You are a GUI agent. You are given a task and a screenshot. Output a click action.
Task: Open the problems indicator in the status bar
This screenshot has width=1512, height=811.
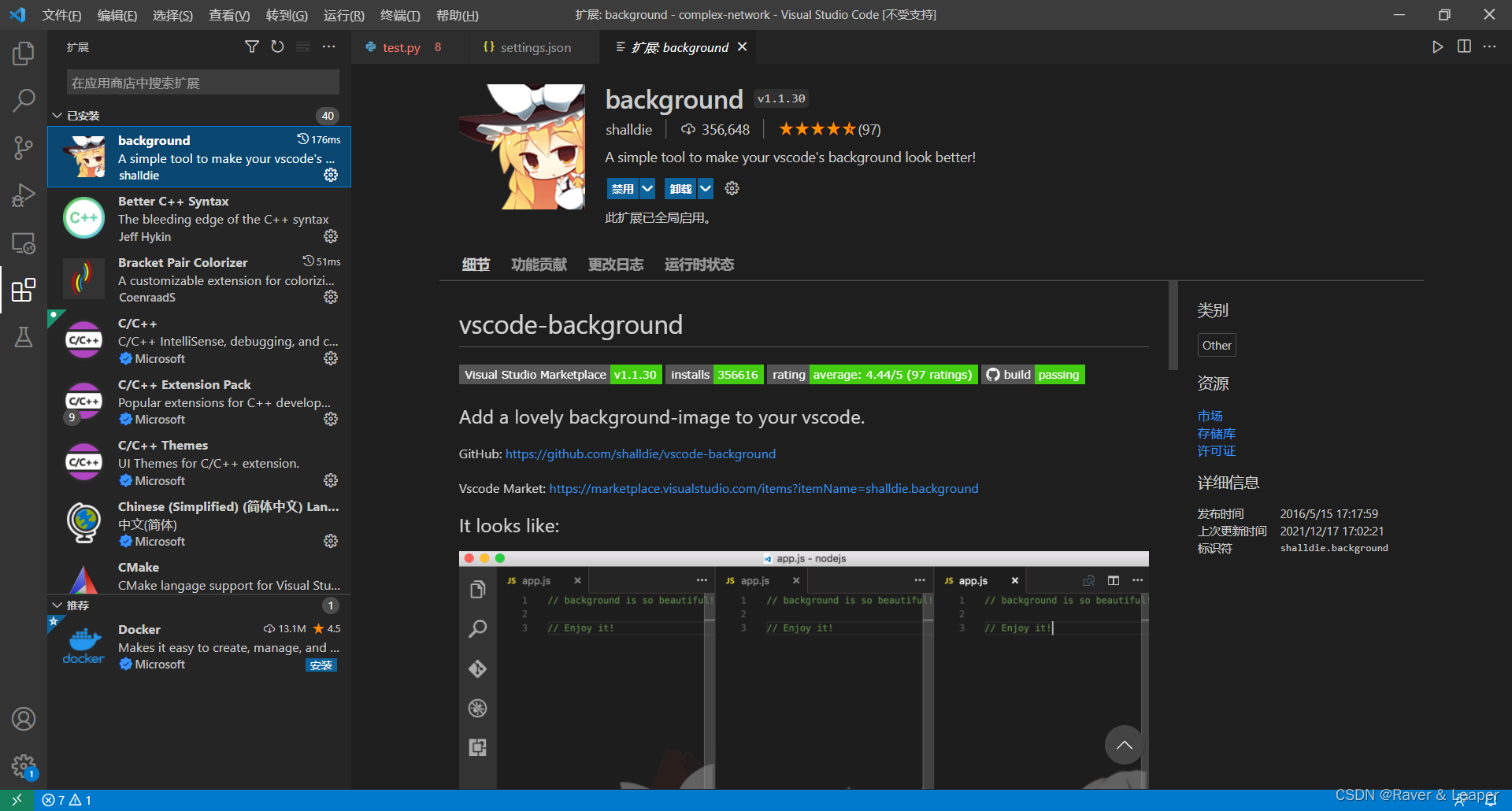point(65,799)
